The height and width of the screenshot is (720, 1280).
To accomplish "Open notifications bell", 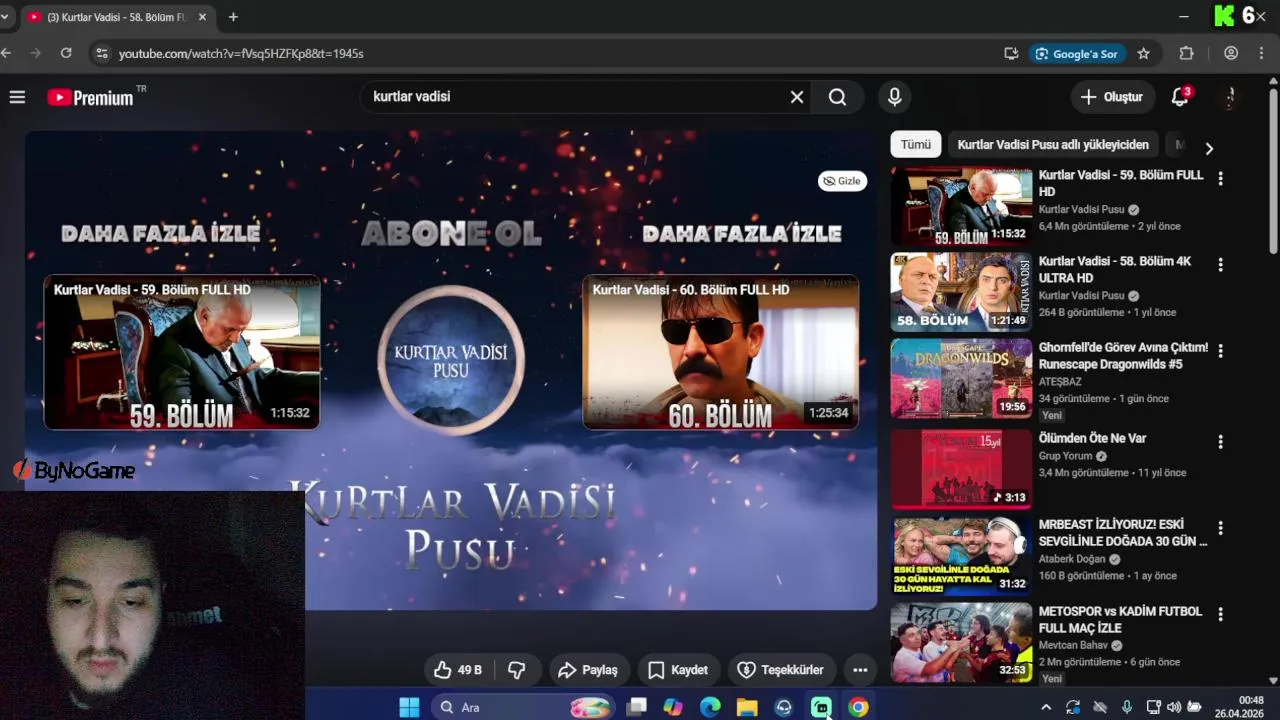I will click(1180, 97).
